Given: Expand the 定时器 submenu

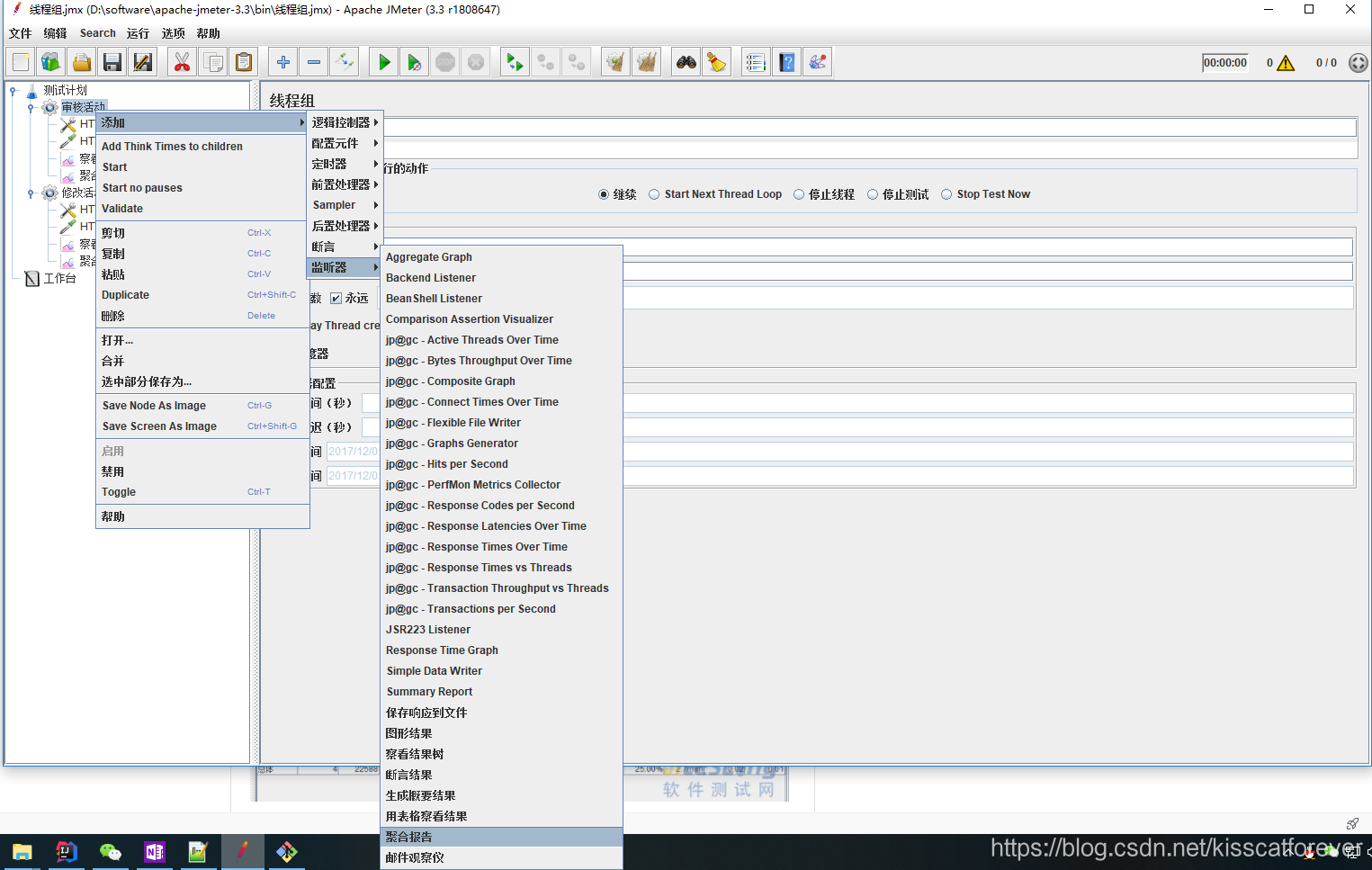Looking at the screenshot, I should point(345,164).
